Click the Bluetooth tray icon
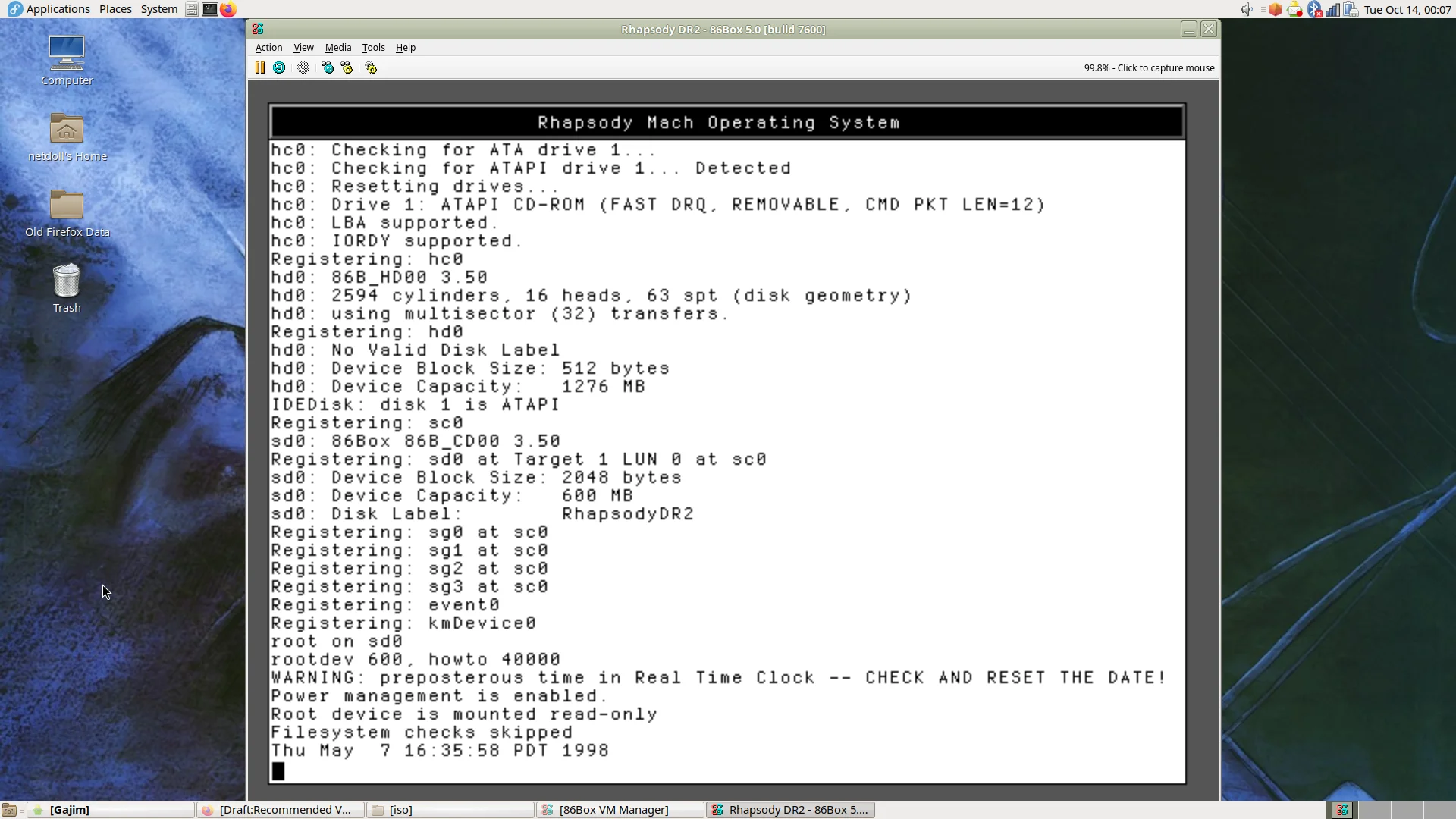1456x819 pixels. [1314, 9]
